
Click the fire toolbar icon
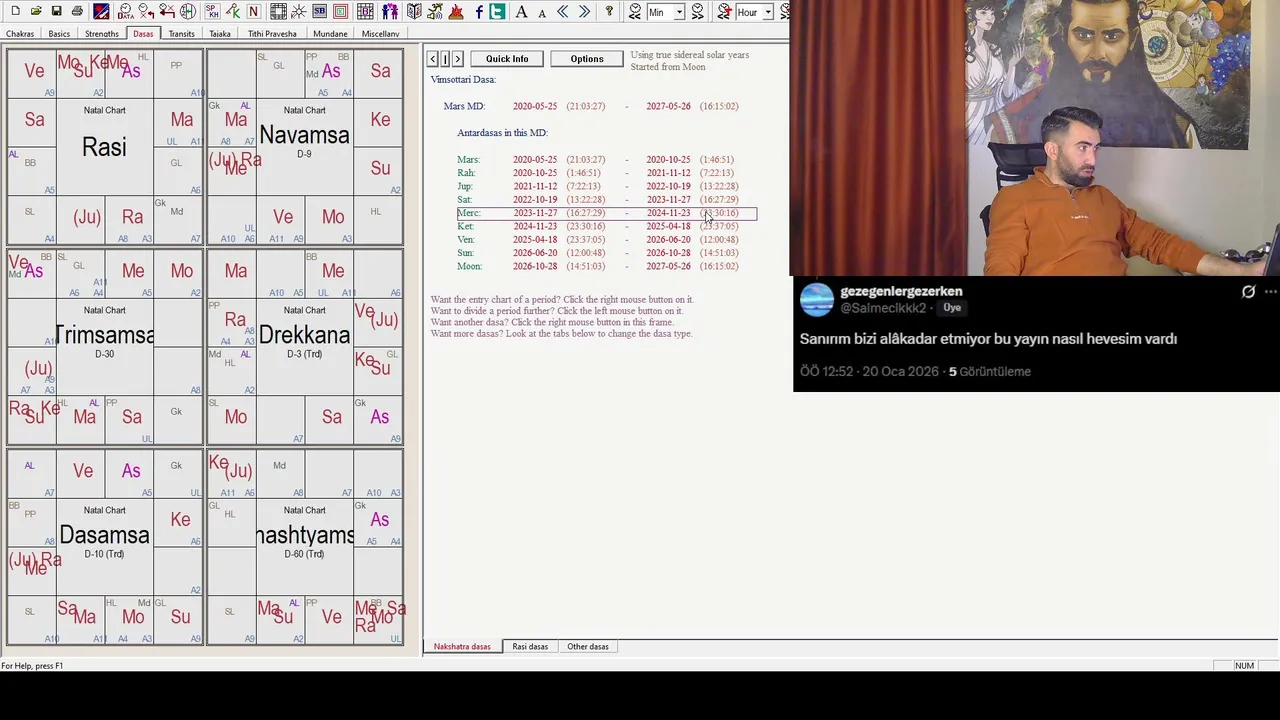[456, 11]
